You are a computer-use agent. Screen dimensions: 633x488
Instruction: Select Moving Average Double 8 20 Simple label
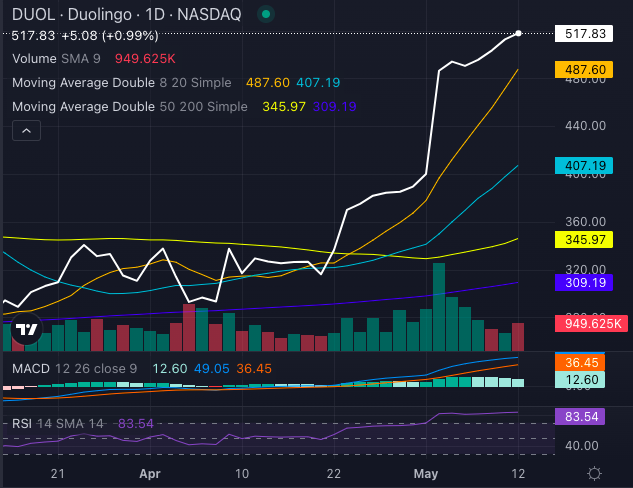122,83
